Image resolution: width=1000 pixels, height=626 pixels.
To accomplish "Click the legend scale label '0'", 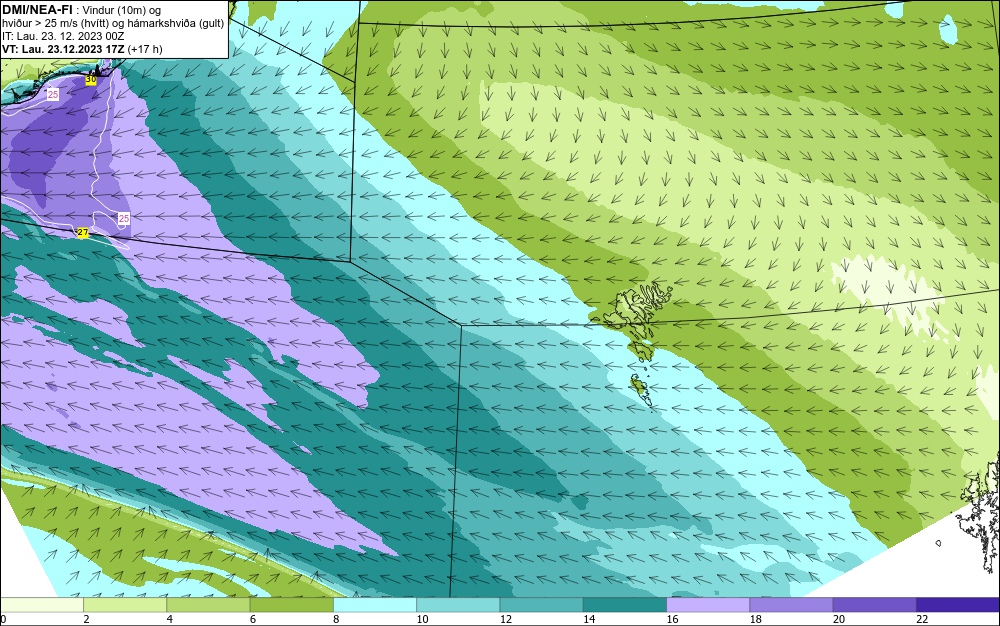I will pos(3,619).
